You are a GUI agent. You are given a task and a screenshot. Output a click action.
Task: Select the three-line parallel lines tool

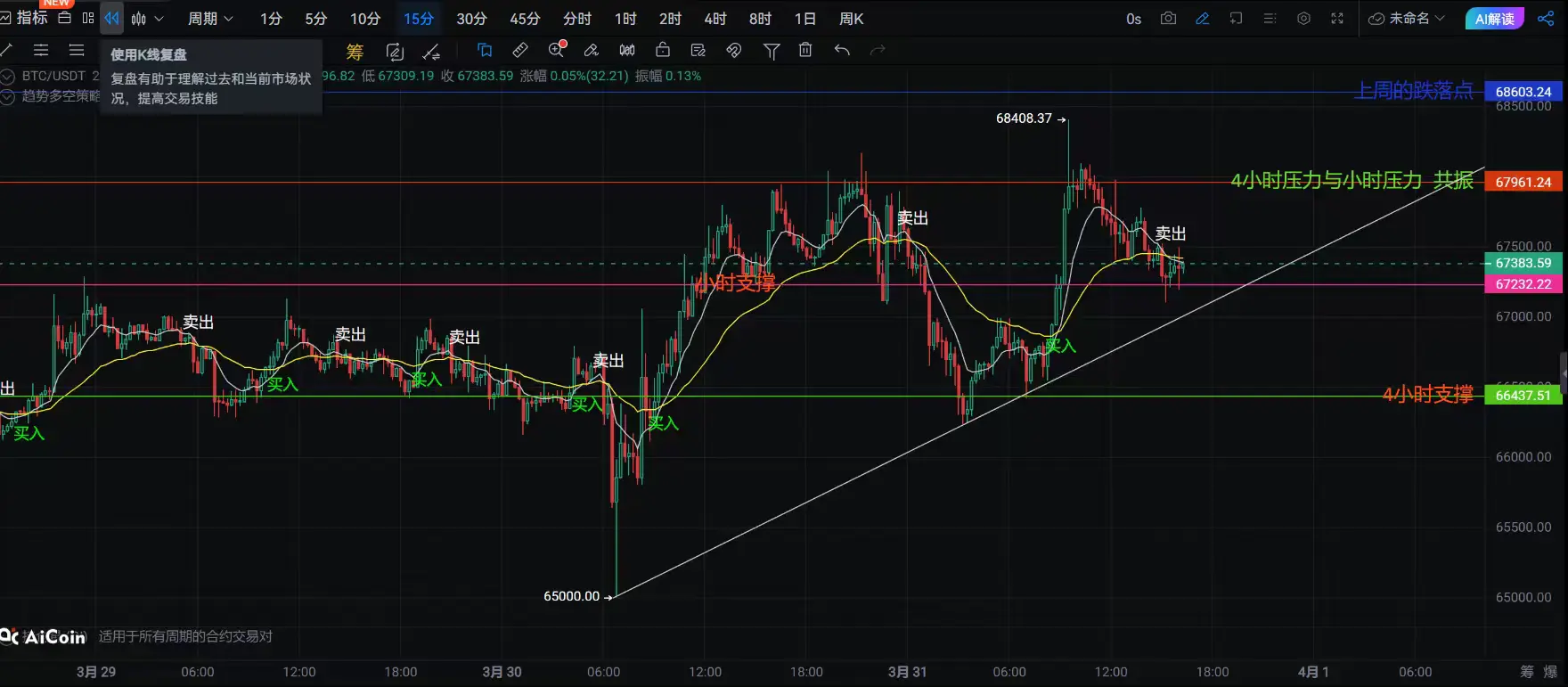77,50
